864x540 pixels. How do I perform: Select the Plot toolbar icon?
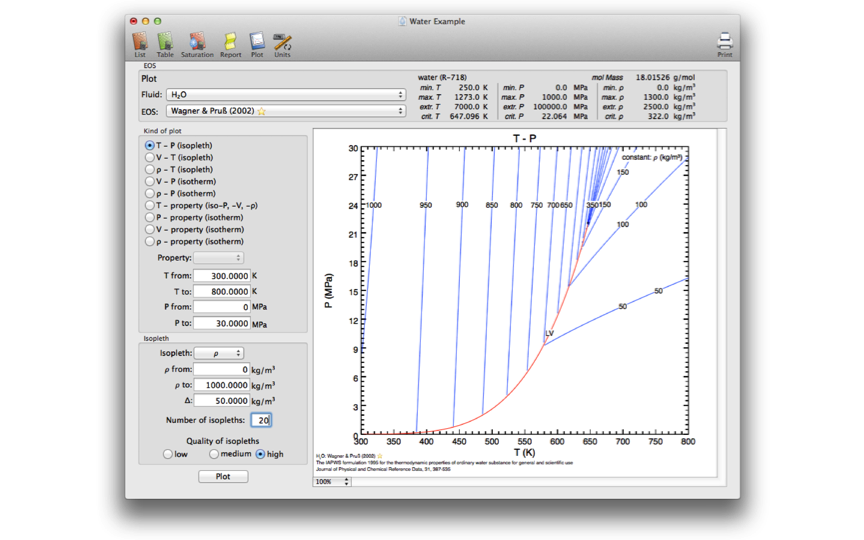tap(257, 43)
